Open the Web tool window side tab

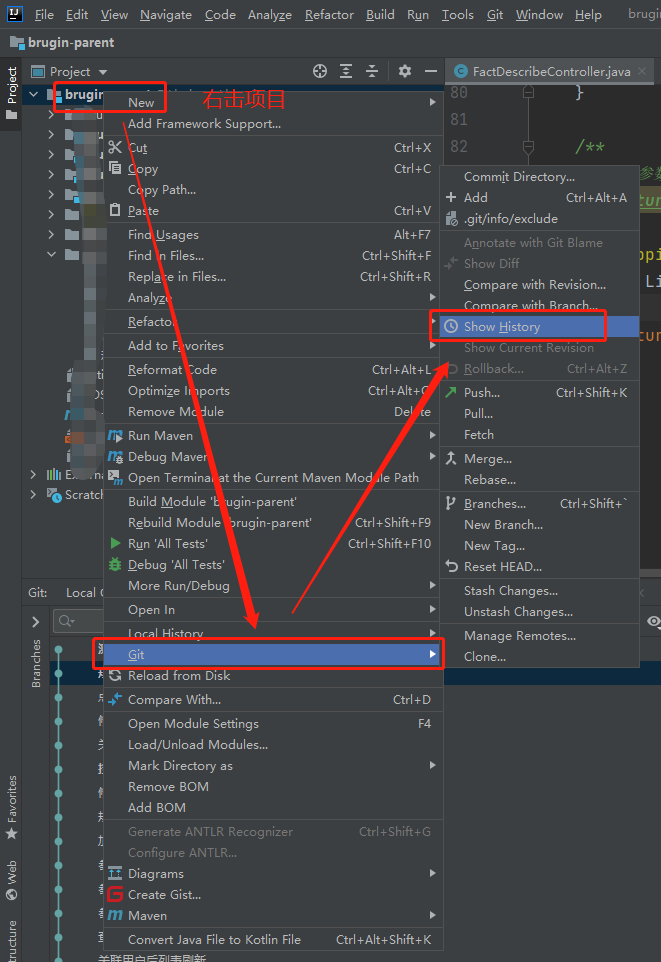pyautogui.click(x=12, y=880)
